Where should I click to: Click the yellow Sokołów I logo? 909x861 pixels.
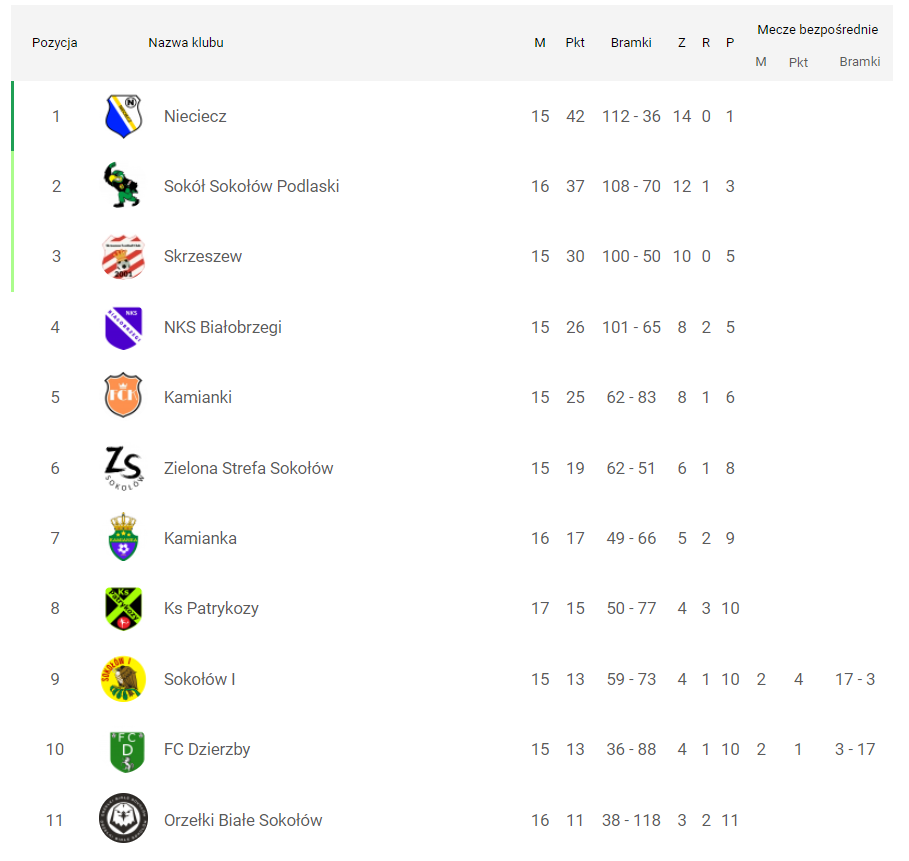click(x=124, y=679)
